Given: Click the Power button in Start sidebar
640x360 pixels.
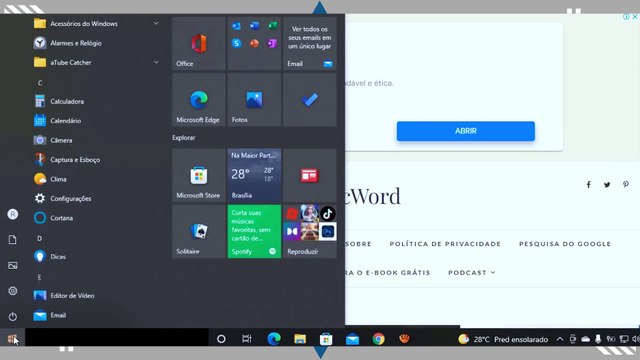Looking at the screenshot, I should click(x=13, y=316).
